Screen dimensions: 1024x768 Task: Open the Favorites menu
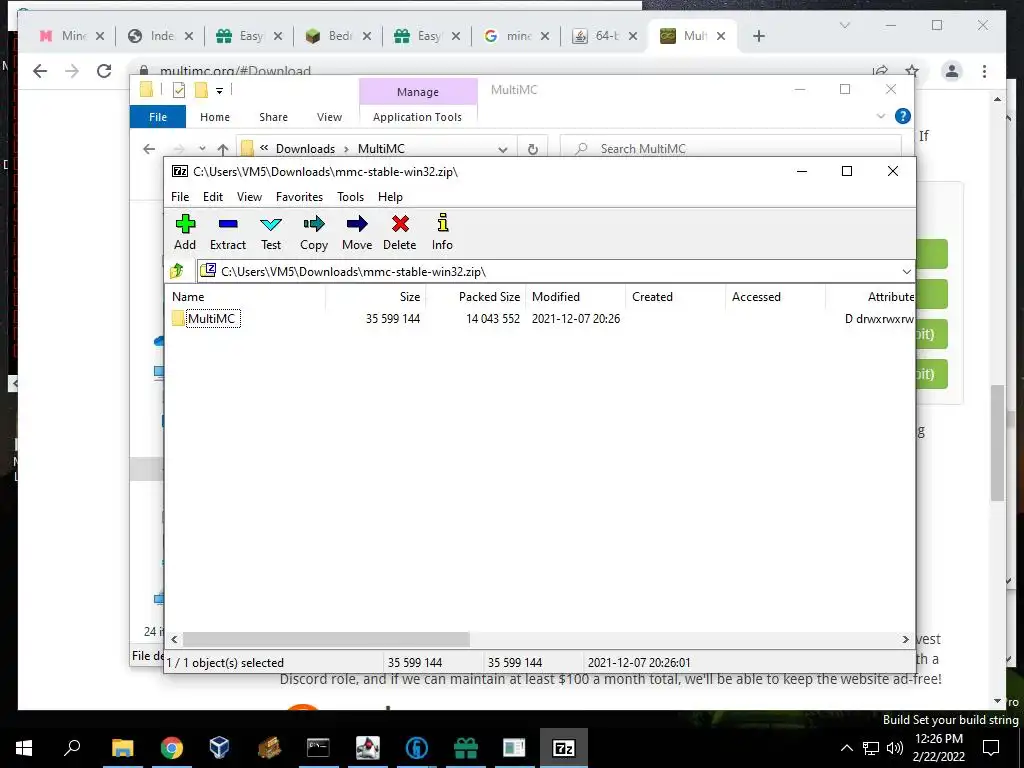pos(299,197)
